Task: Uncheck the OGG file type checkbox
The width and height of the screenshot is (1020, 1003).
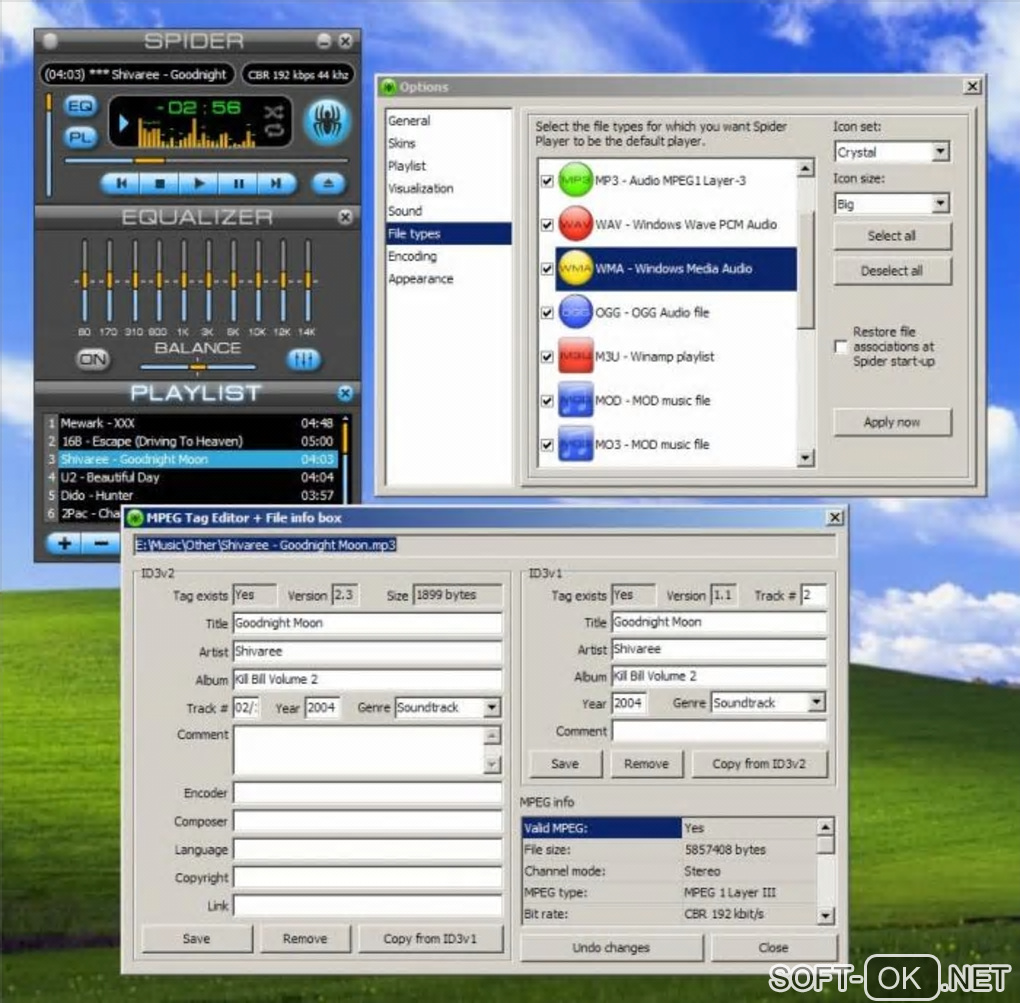Action: pyautogui.click(x=547, y=313)
